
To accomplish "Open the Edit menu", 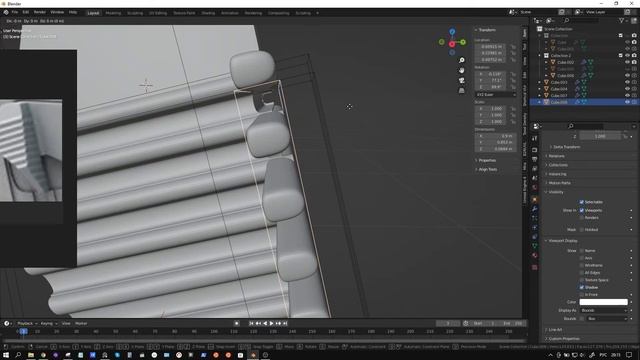I will [x=26, y=12].
